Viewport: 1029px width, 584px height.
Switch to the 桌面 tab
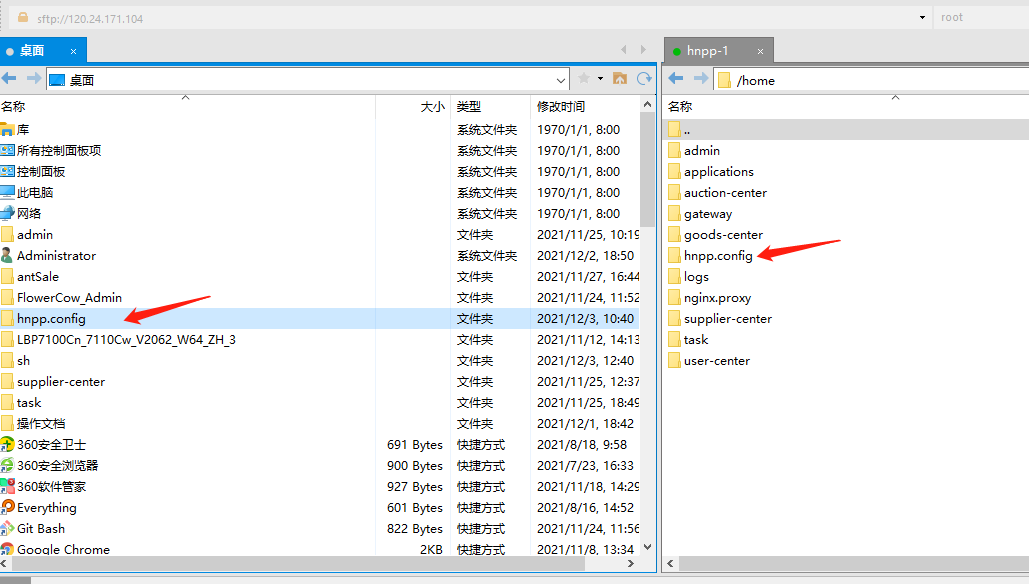[35, 49]
